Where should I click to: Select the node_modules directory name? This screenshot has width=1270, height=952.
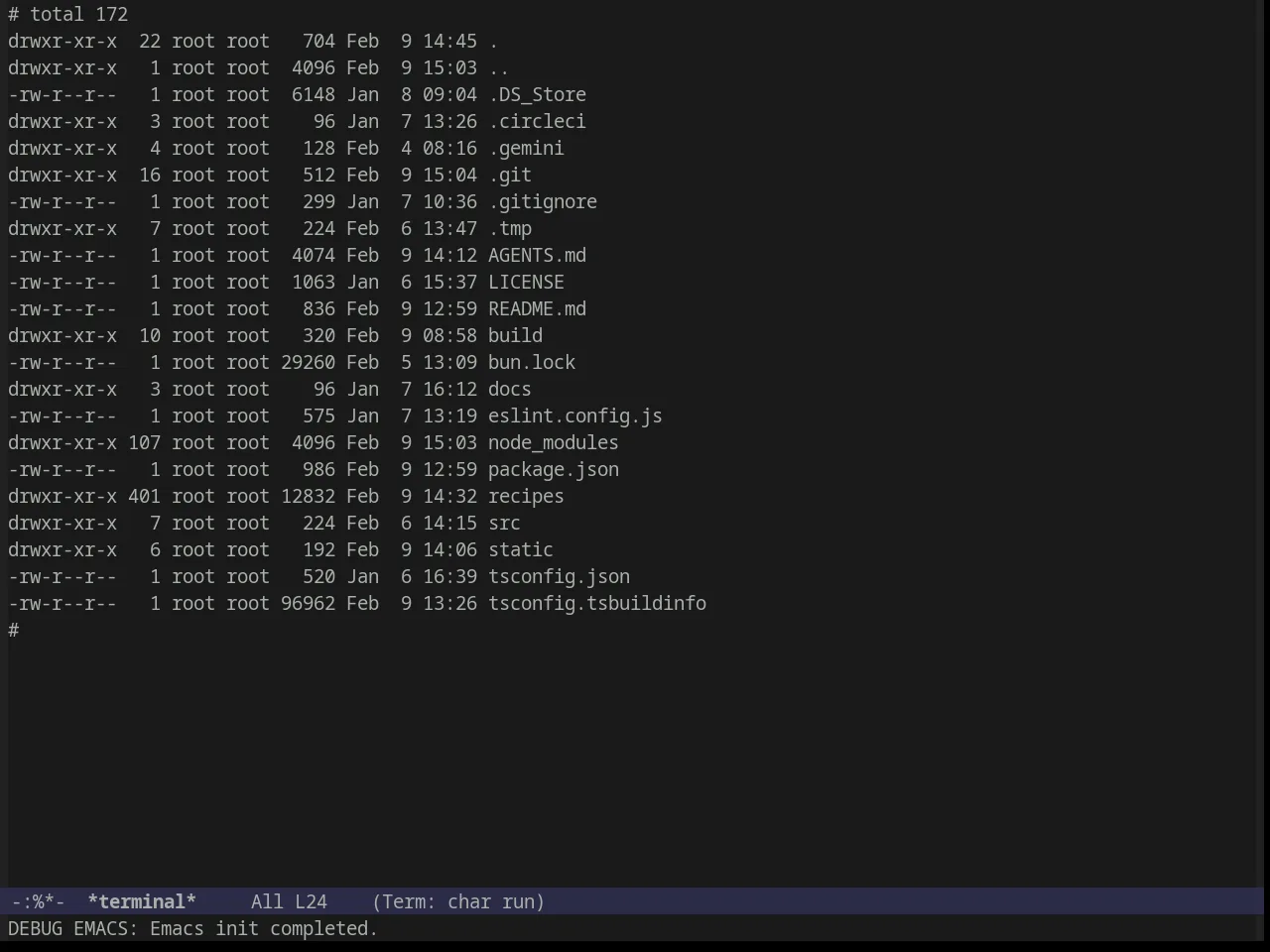554,443
